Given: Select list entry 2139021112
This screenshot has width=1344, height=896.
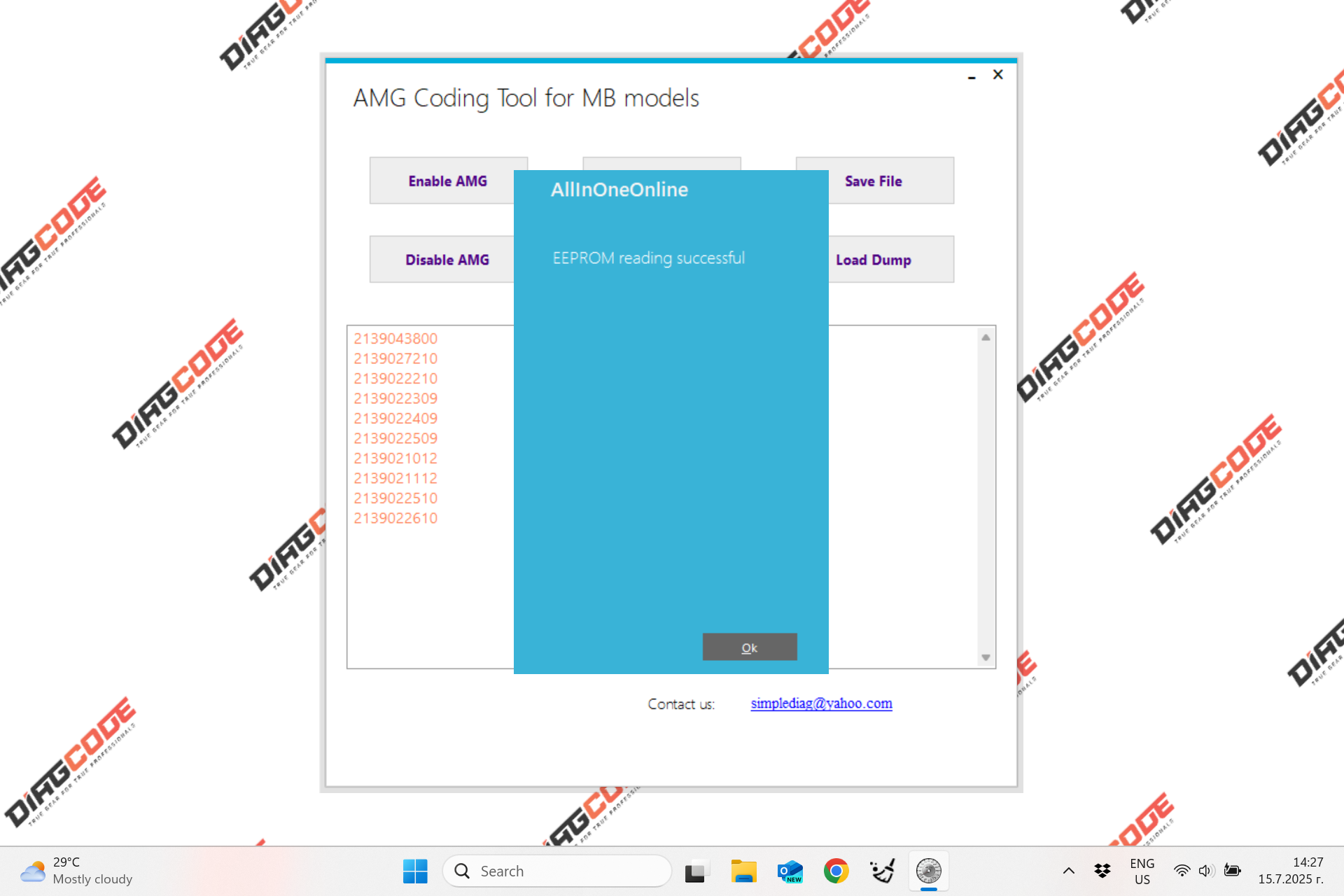Looking at the screenshot, I should (x=395, y=478).
